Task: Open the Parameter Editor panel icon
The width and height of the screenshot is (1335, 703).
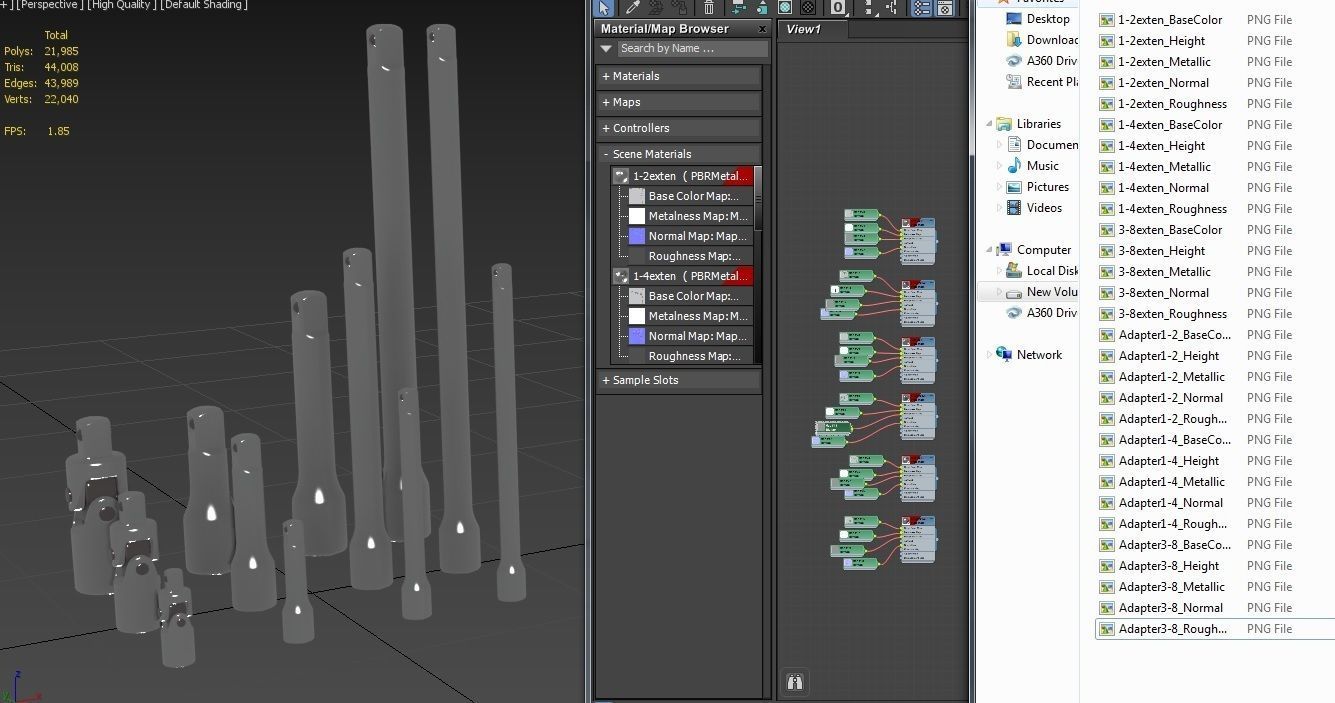Action: click(x=944, y=10)
